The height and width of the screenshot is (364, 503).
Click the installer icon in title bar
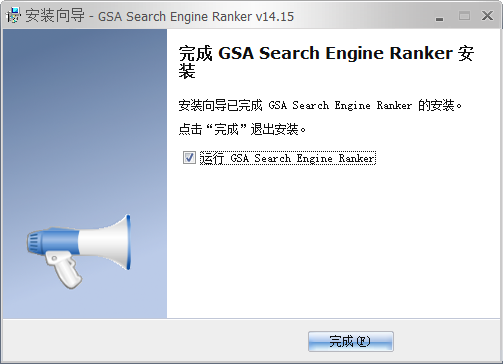click(x=13, y=16)
